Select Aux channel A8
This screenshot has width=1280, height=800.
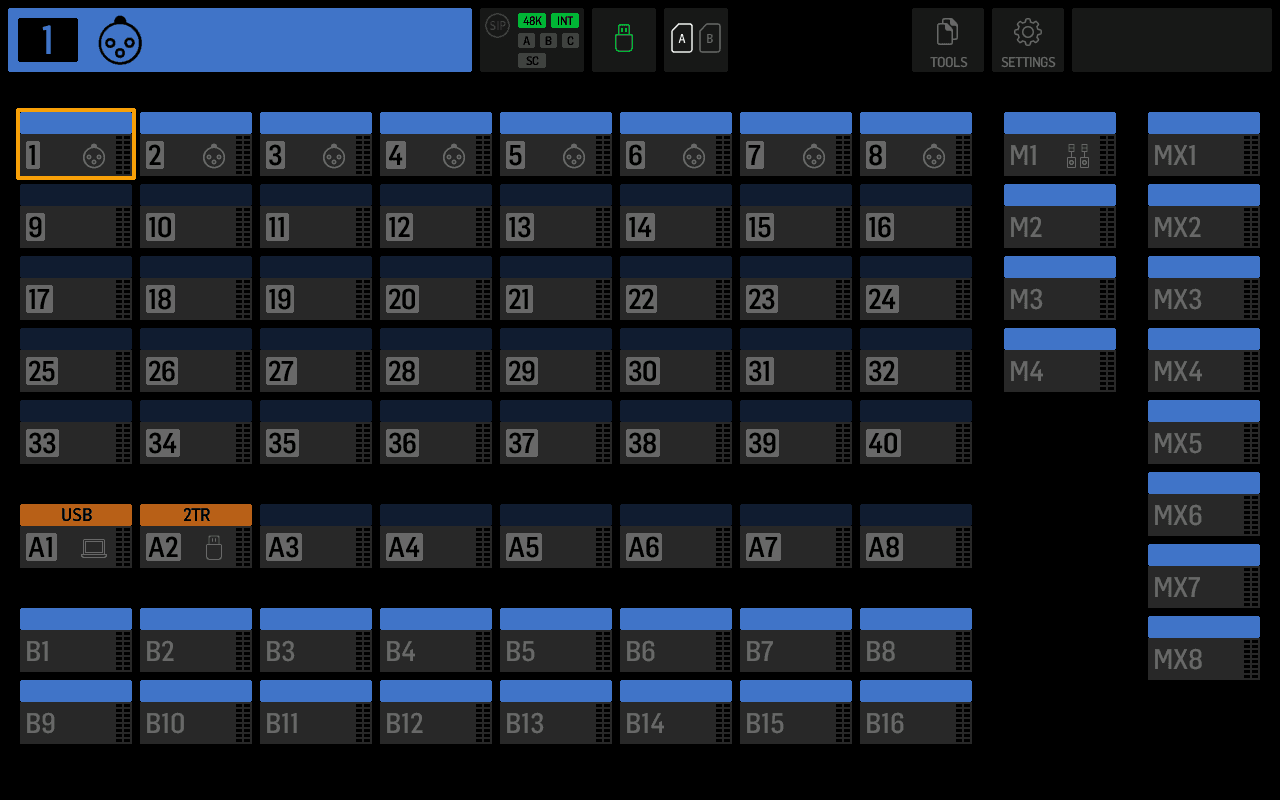tap(916, 536)
